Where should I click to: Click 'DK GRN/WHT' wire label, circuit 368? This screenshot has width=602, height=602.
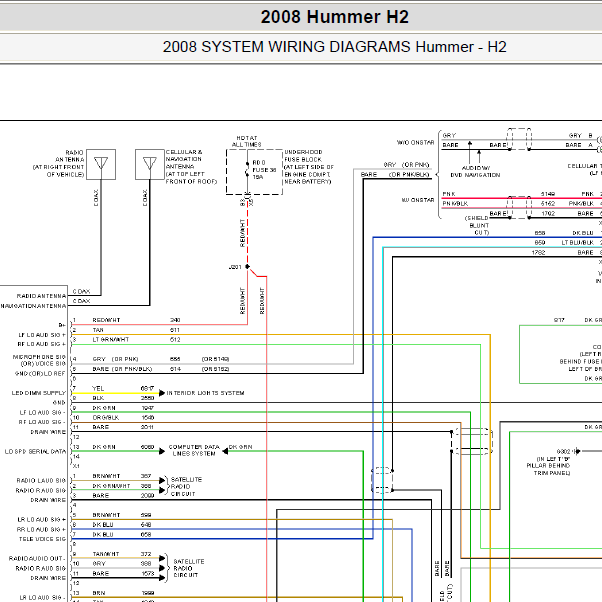(111, 486)
